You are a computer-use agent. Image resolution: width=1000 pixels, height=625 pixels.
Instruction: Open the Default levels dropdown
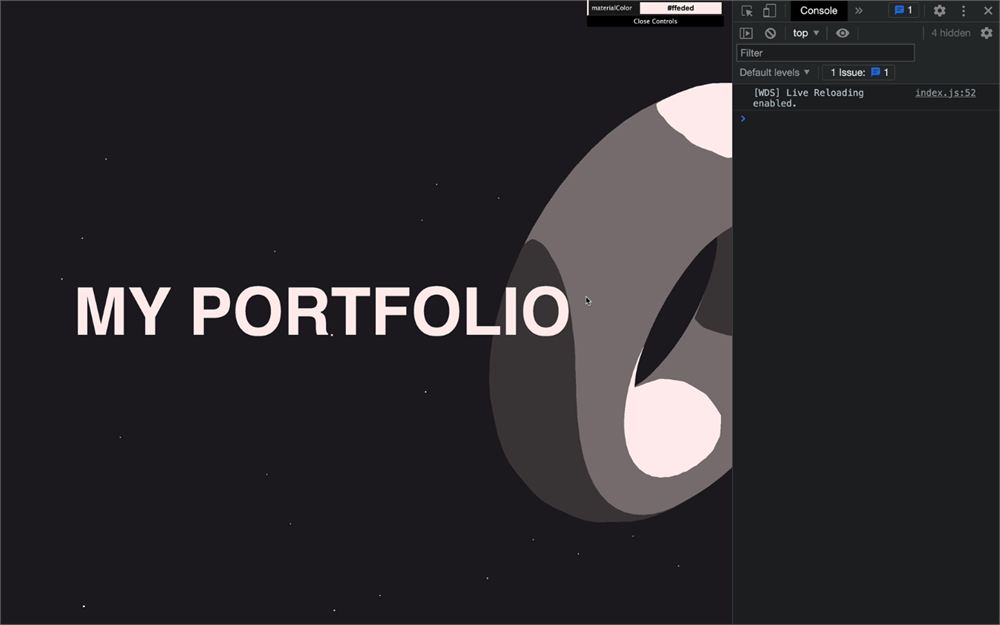(774, 73)
